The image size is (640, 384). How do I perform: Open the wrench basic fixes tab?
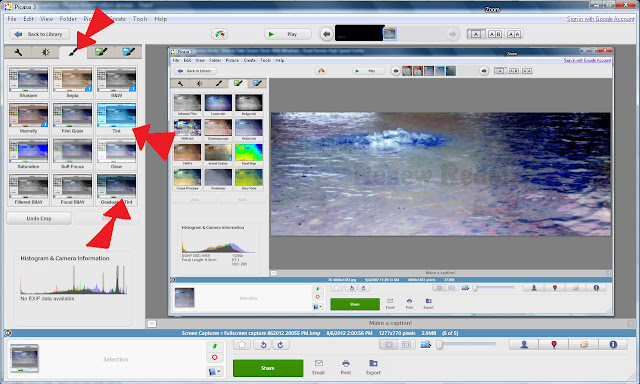point(18,52)
